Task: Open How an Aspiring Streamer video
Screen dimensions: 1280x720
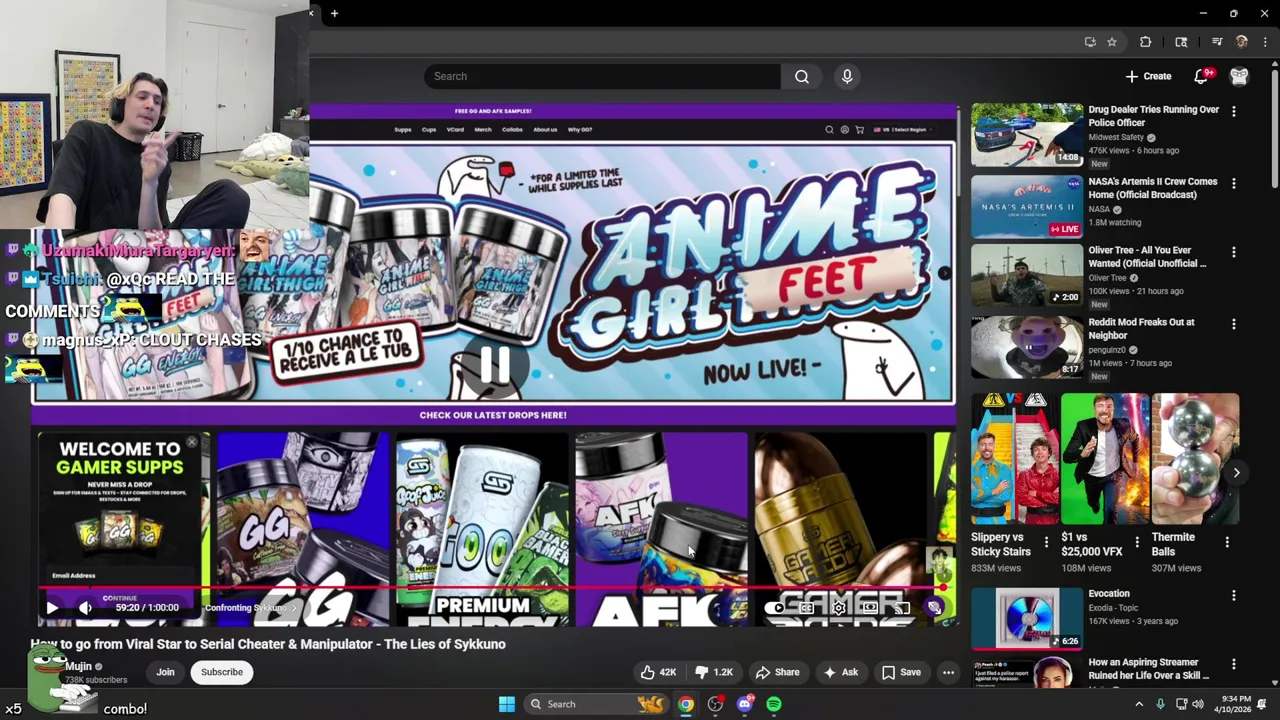Action: click(x=1026, y=673)
